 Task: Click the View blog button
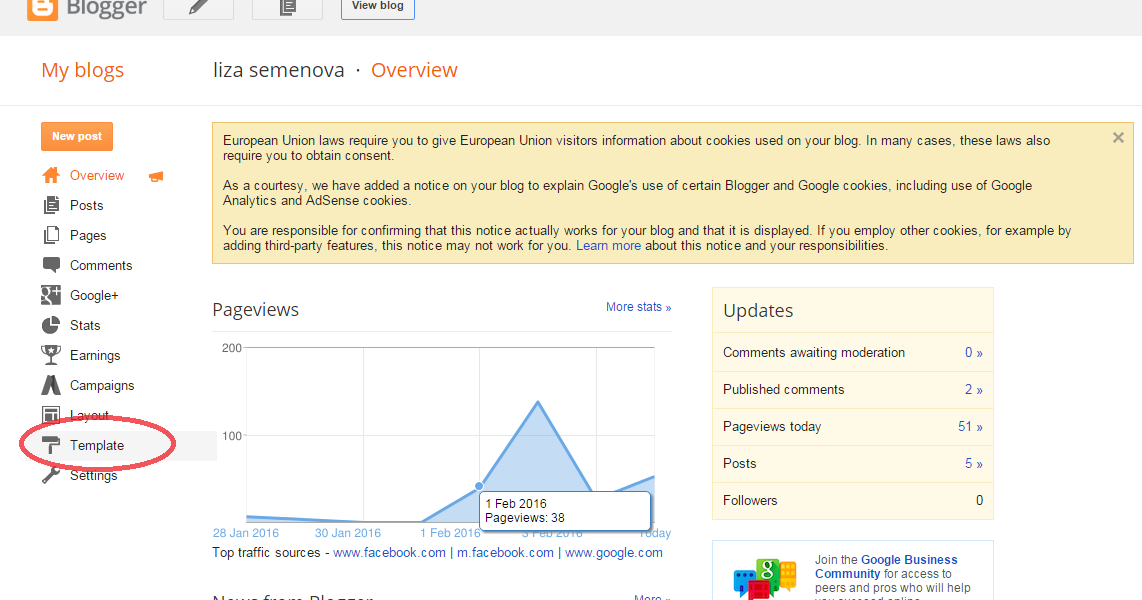(377, 9)
